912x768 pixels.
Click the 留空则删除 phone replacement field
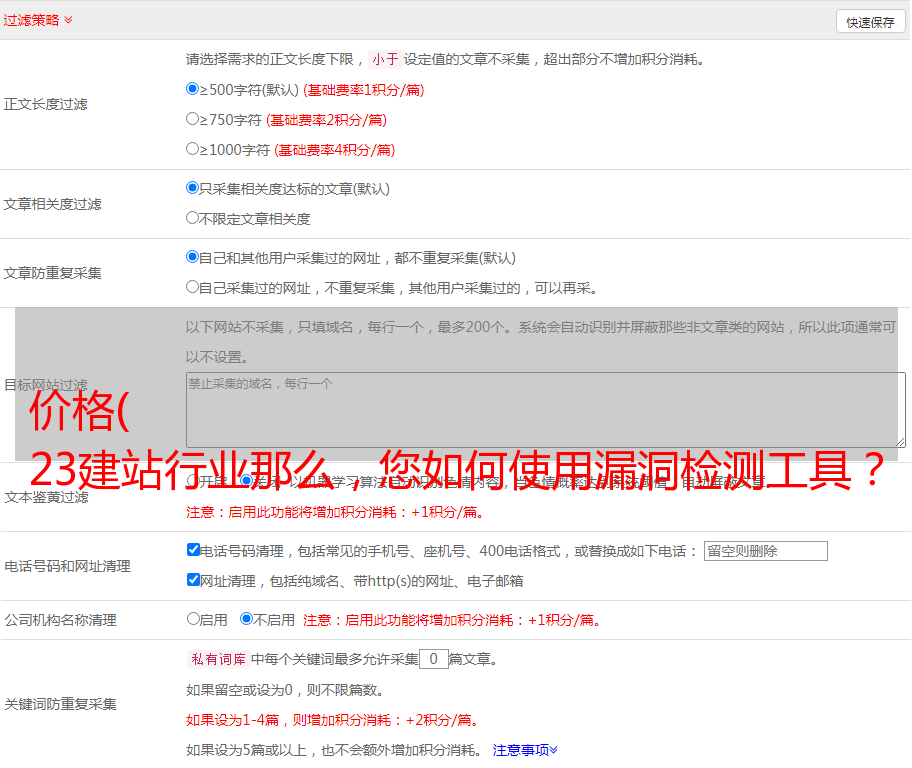(x=765, y=551)
